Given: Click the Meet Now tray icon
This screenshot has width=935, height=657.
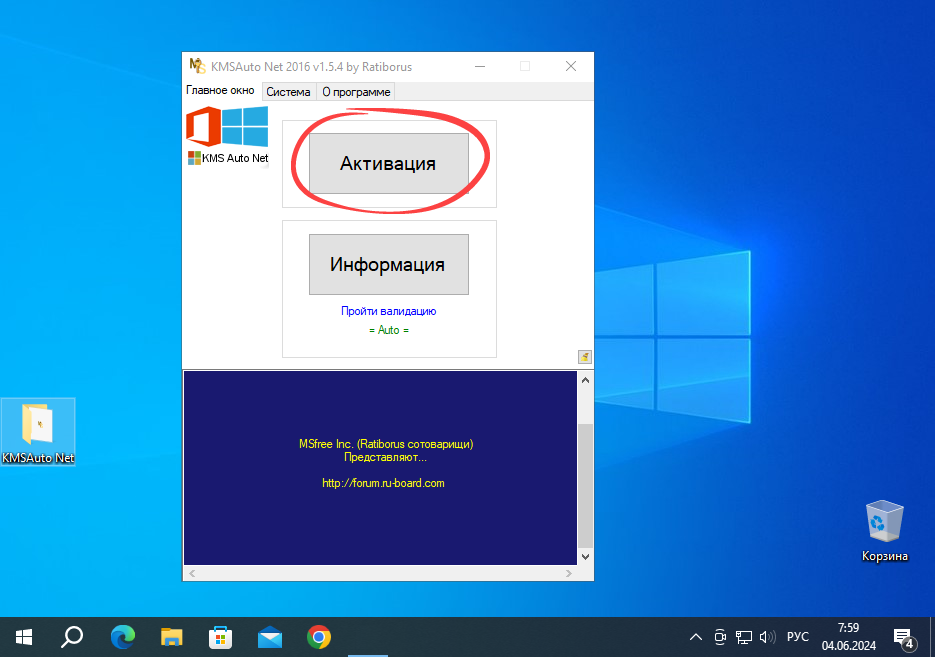Looking at the screenshot, I should (720, 637).
